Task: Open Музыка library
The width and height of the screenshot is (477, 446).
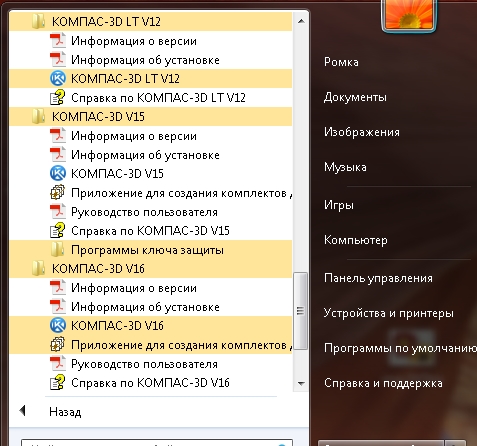Action: coord(345,167)
